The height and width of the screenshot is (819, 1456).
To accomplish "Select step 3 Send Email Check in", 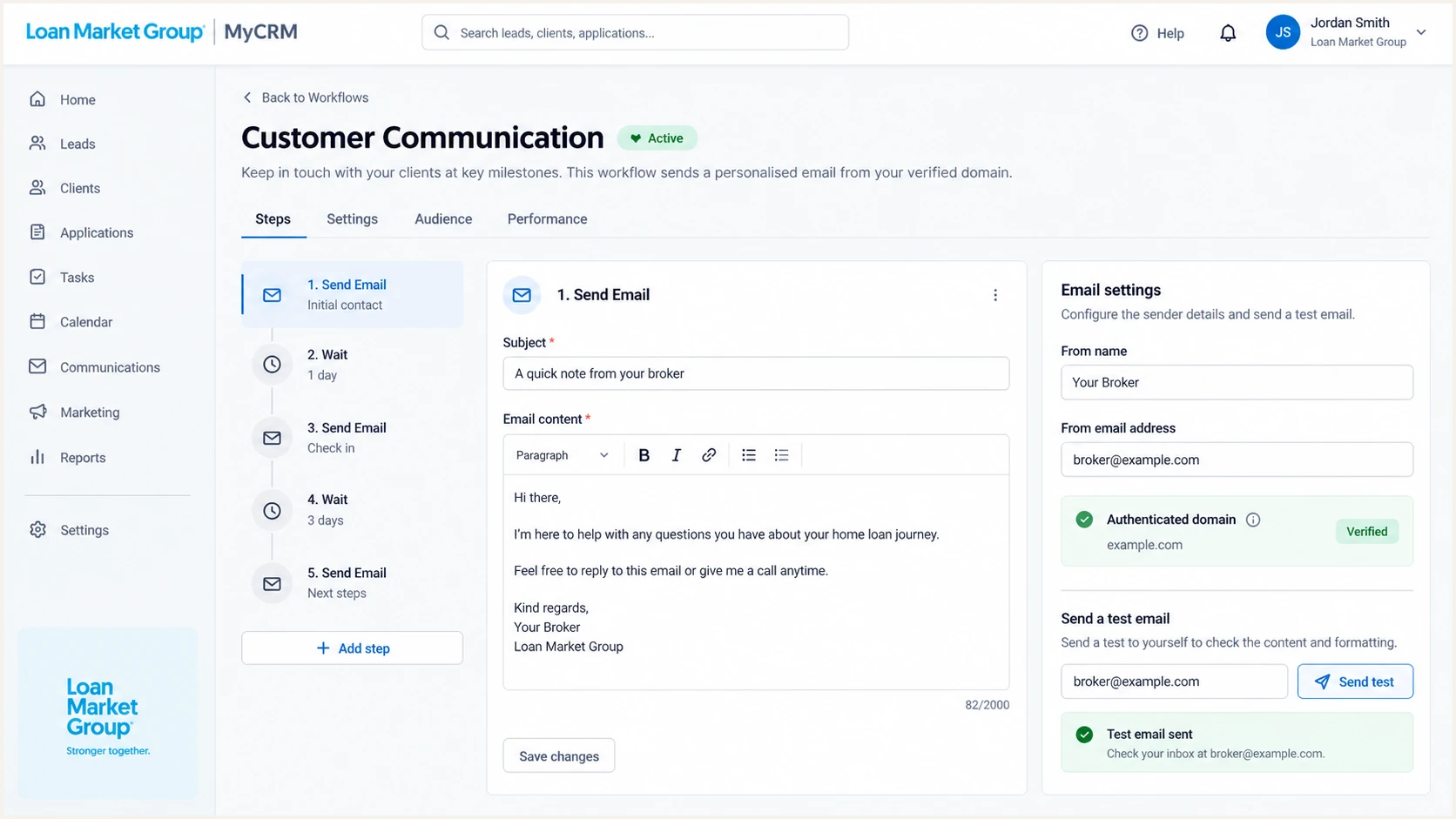I will (352, 438).
